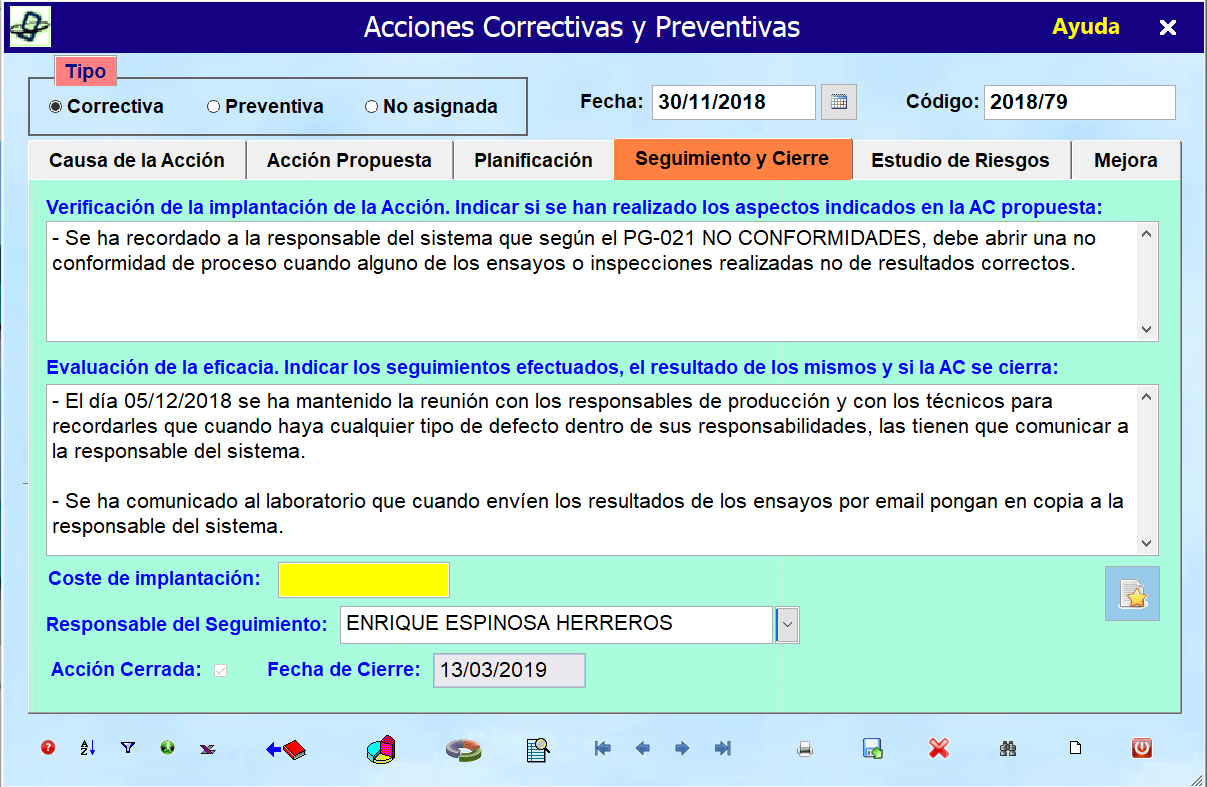Screen dimensions: 1207x787
Task: Select the No asignada radio button
Action: (x=371, y=106)
